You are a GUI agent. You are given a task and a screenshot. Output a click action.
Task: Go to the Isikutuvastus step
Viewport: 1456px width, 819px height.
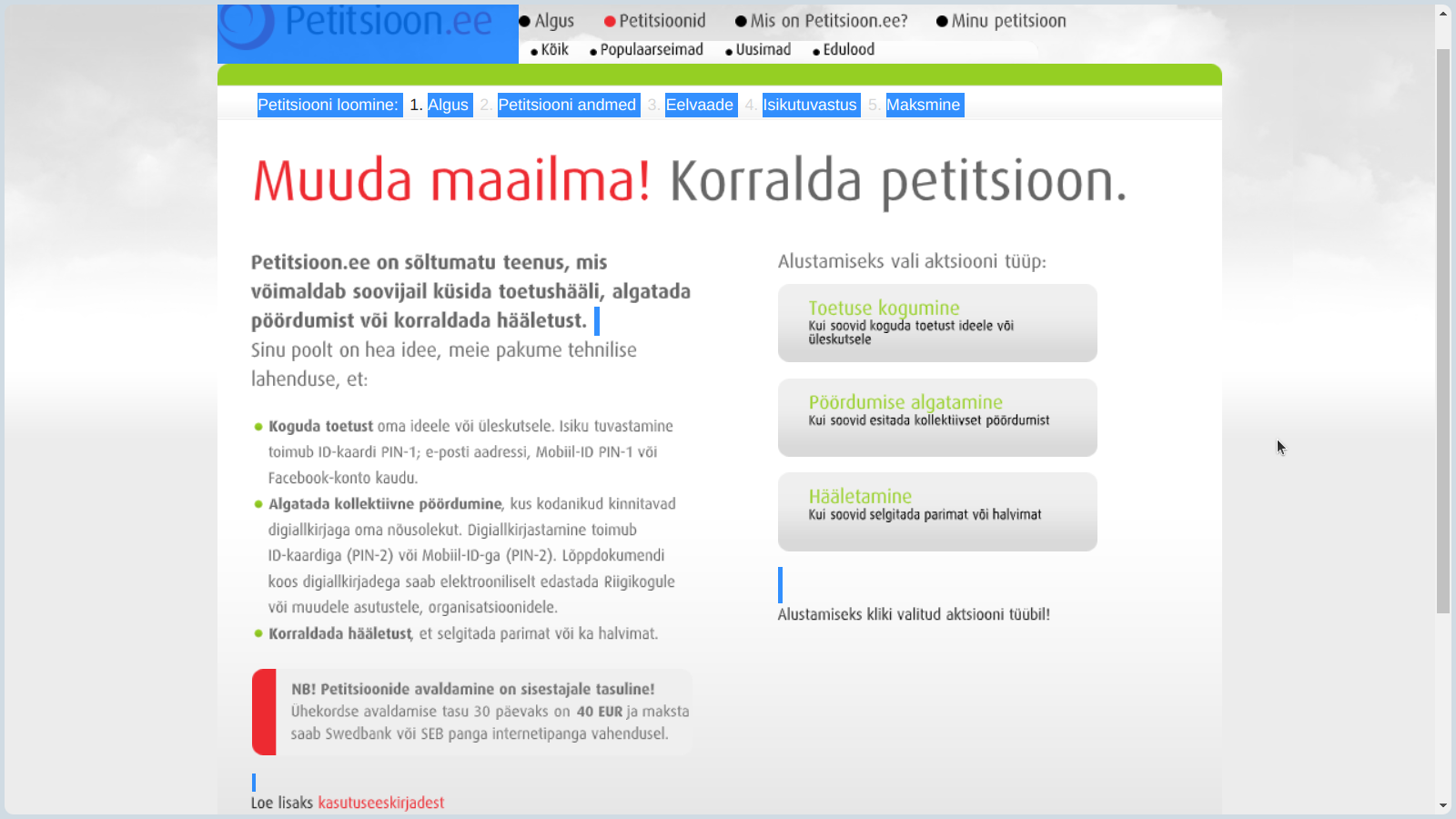click(811, 105)
